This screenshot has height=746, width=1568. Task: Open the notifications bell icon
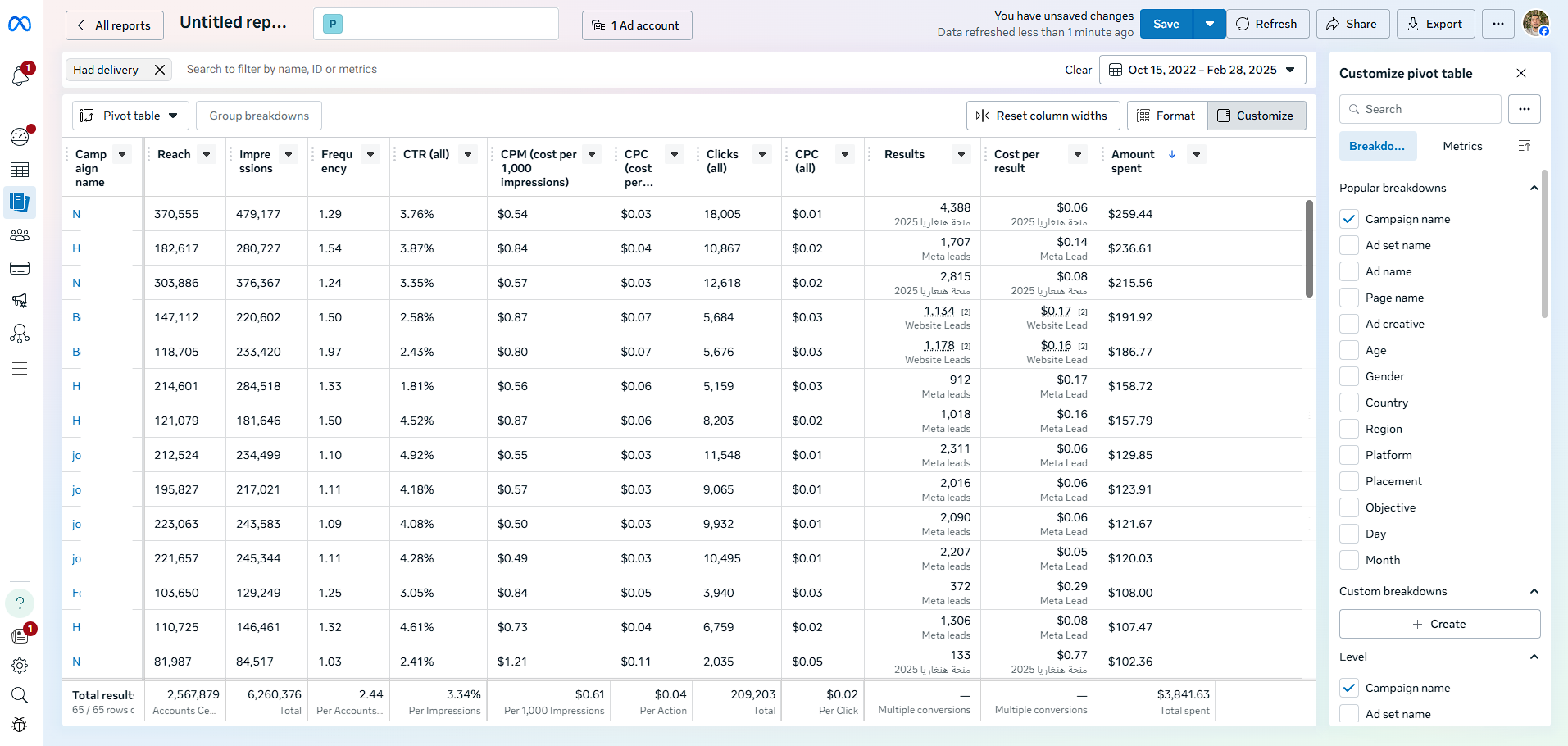pos(20,75)
